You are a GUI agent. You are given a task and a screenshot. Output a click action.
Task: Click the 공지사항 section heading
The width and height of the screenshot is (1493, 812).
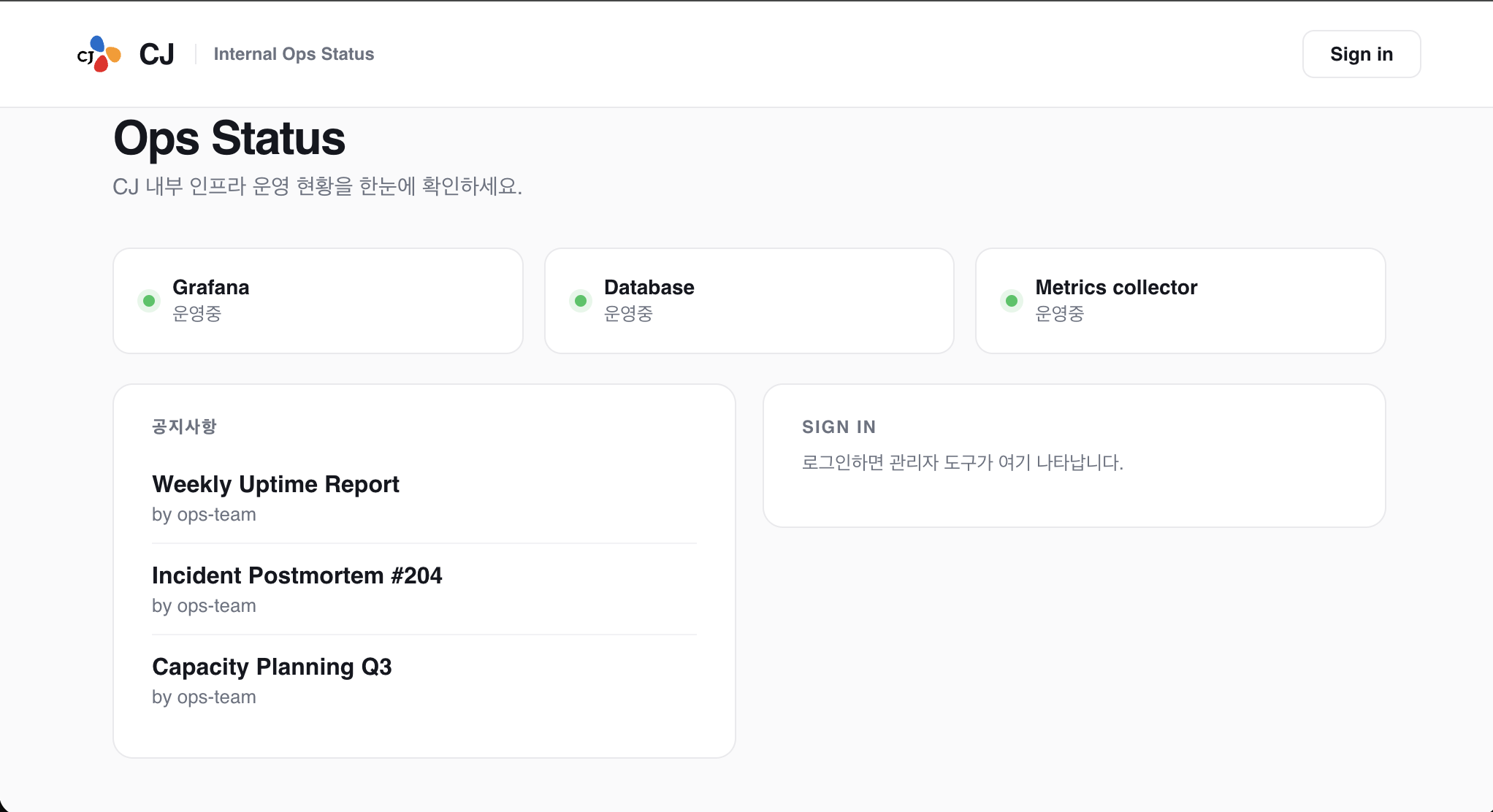(184, 426)
